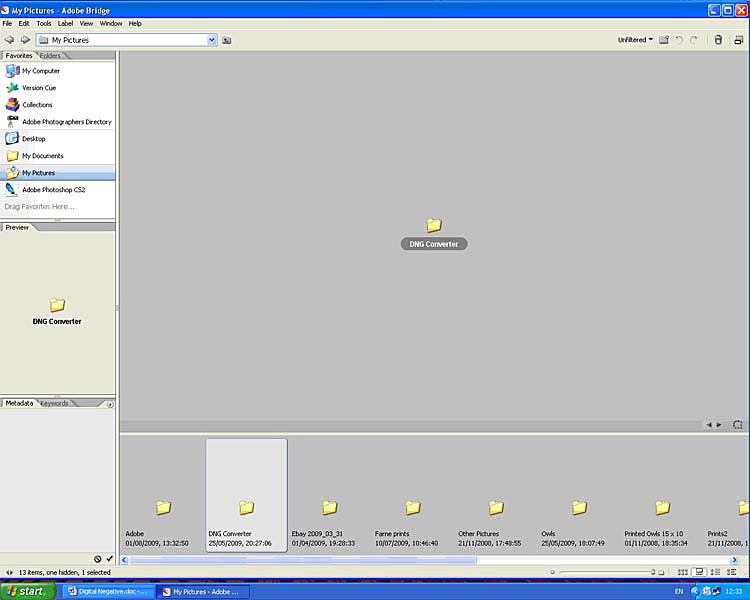
Task: Click the Delete item trash icon
Action: pos(717,40)
